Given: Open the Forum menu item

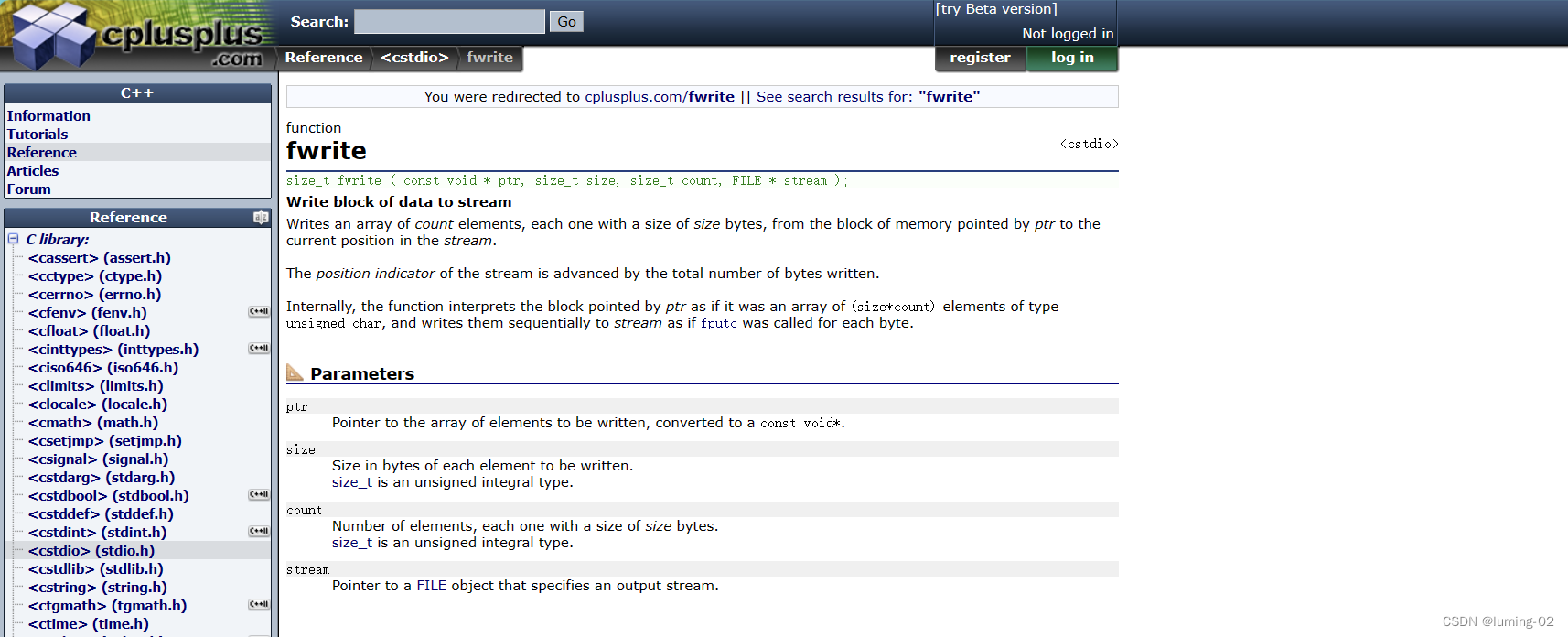Looking at the screenshot, I should click(29, 189).
